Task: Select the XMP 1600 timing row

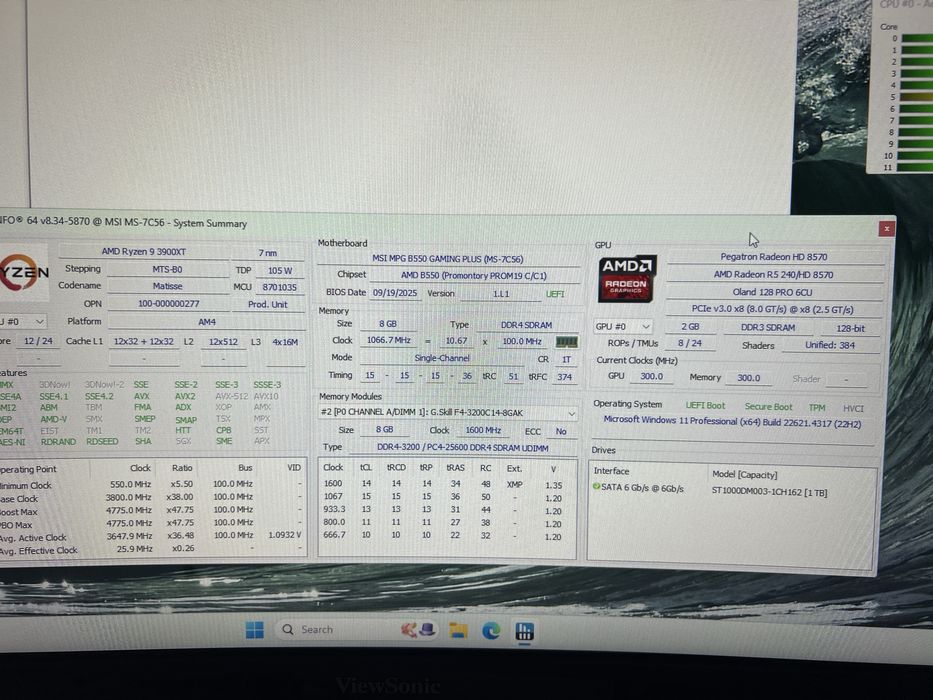Action: (447, 485)
